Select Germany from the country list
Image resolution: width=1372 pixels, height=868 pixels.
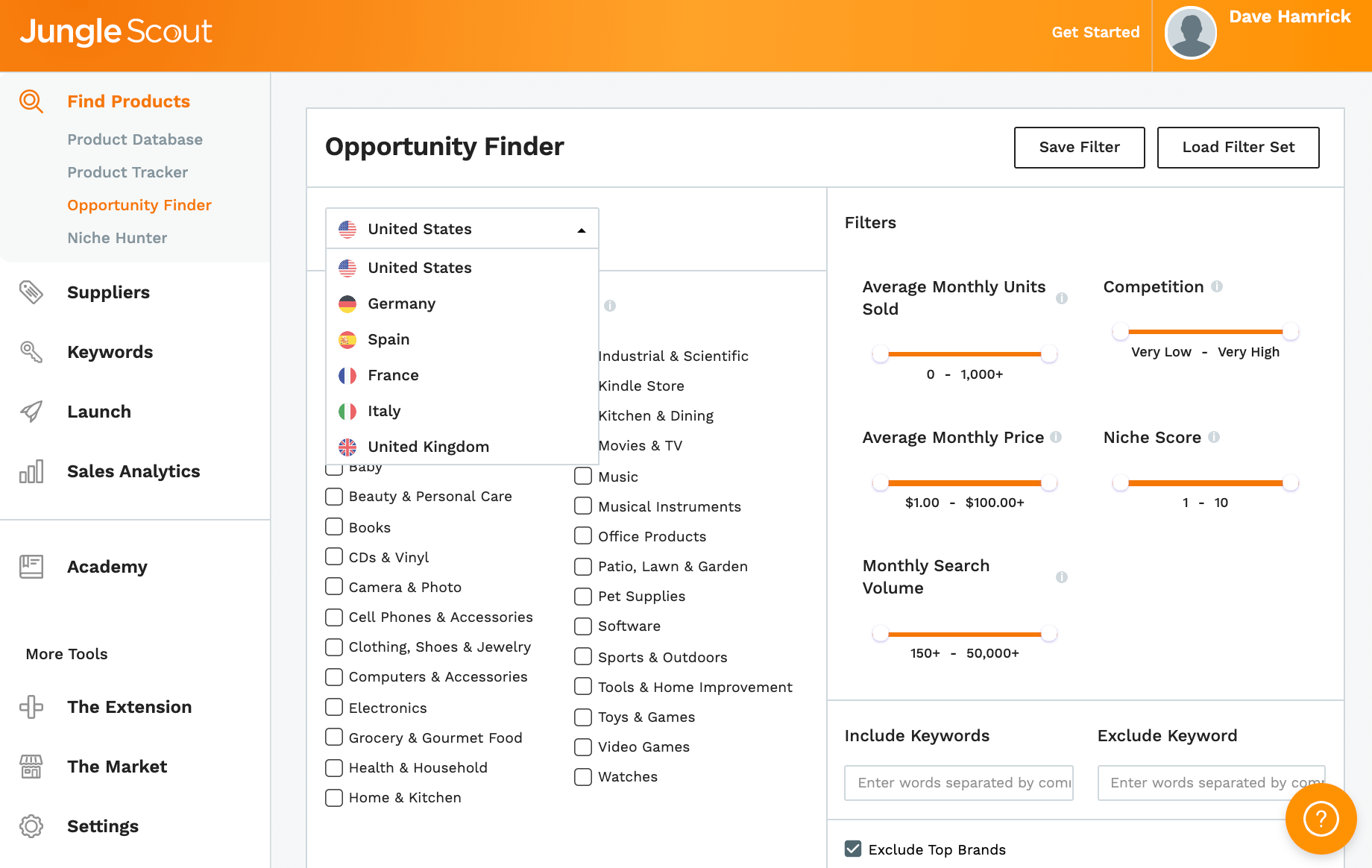click(401, 304)
